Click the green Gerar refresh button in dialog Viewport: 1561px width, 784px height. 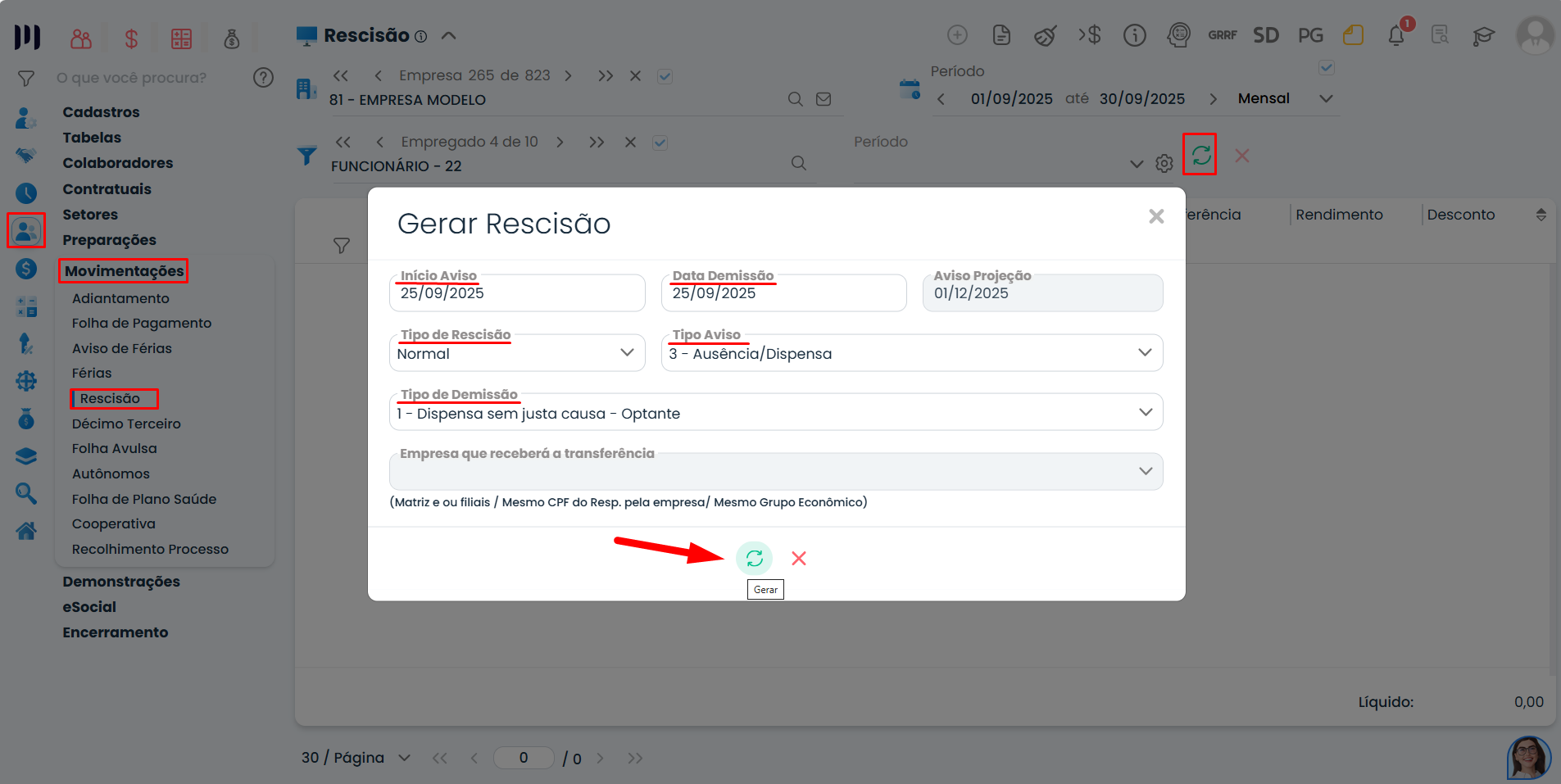pos(754,559)
